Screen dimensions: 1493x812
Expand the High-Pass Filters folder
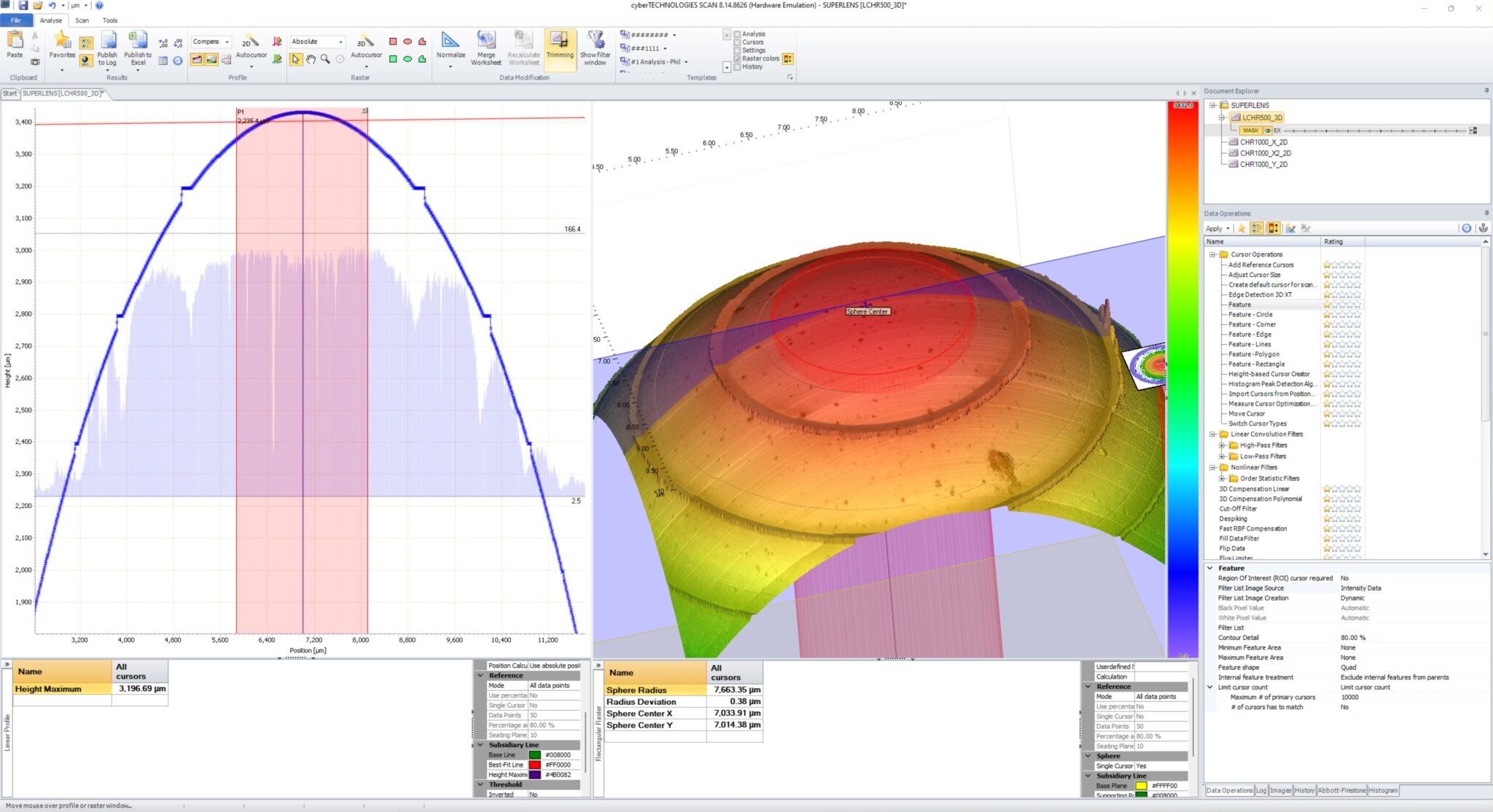pyautogui.click(x=1223, y=445)
